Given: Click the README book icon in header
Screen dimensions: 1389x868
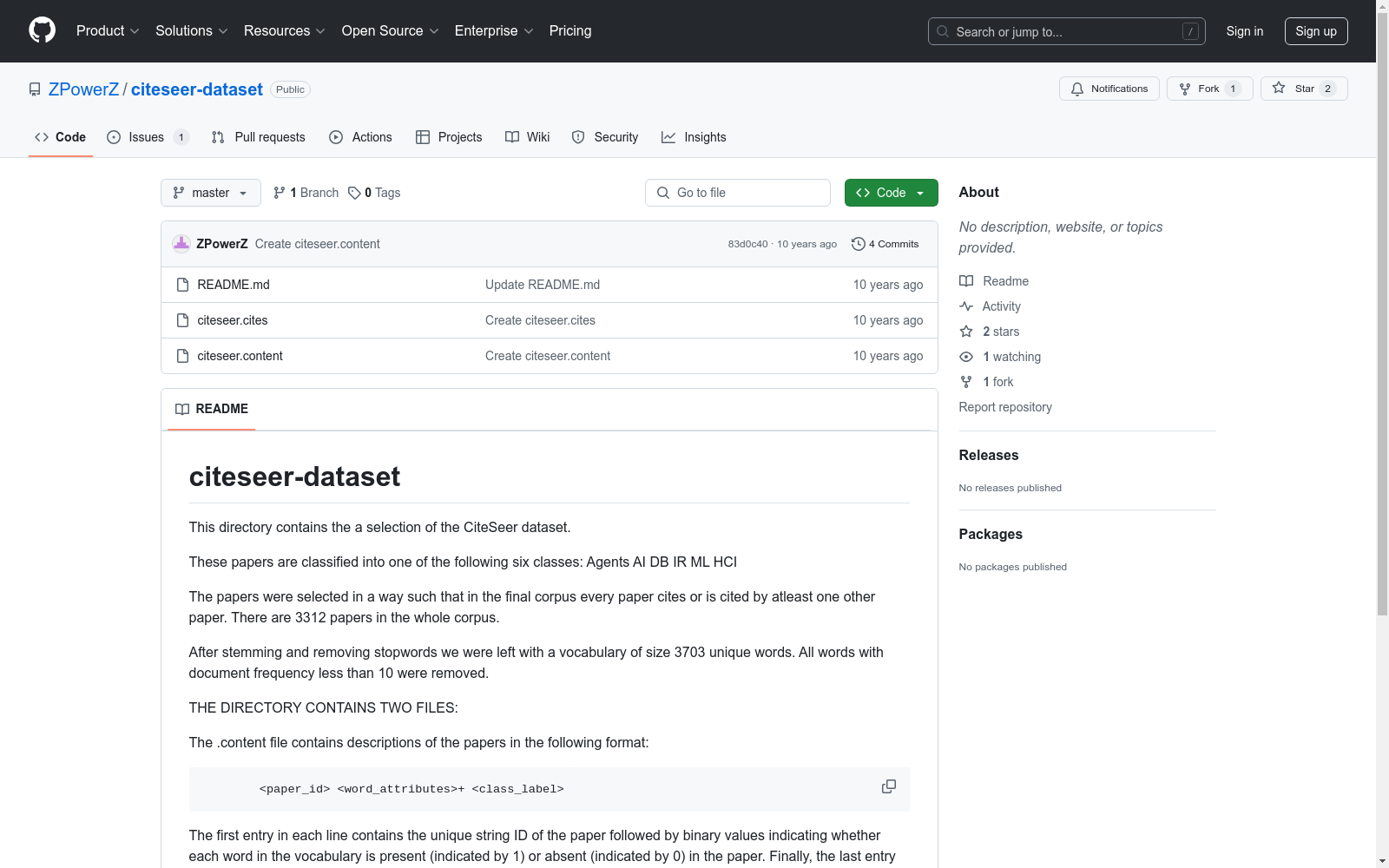Looking at the screenshot, I should (x=182, y=409).
